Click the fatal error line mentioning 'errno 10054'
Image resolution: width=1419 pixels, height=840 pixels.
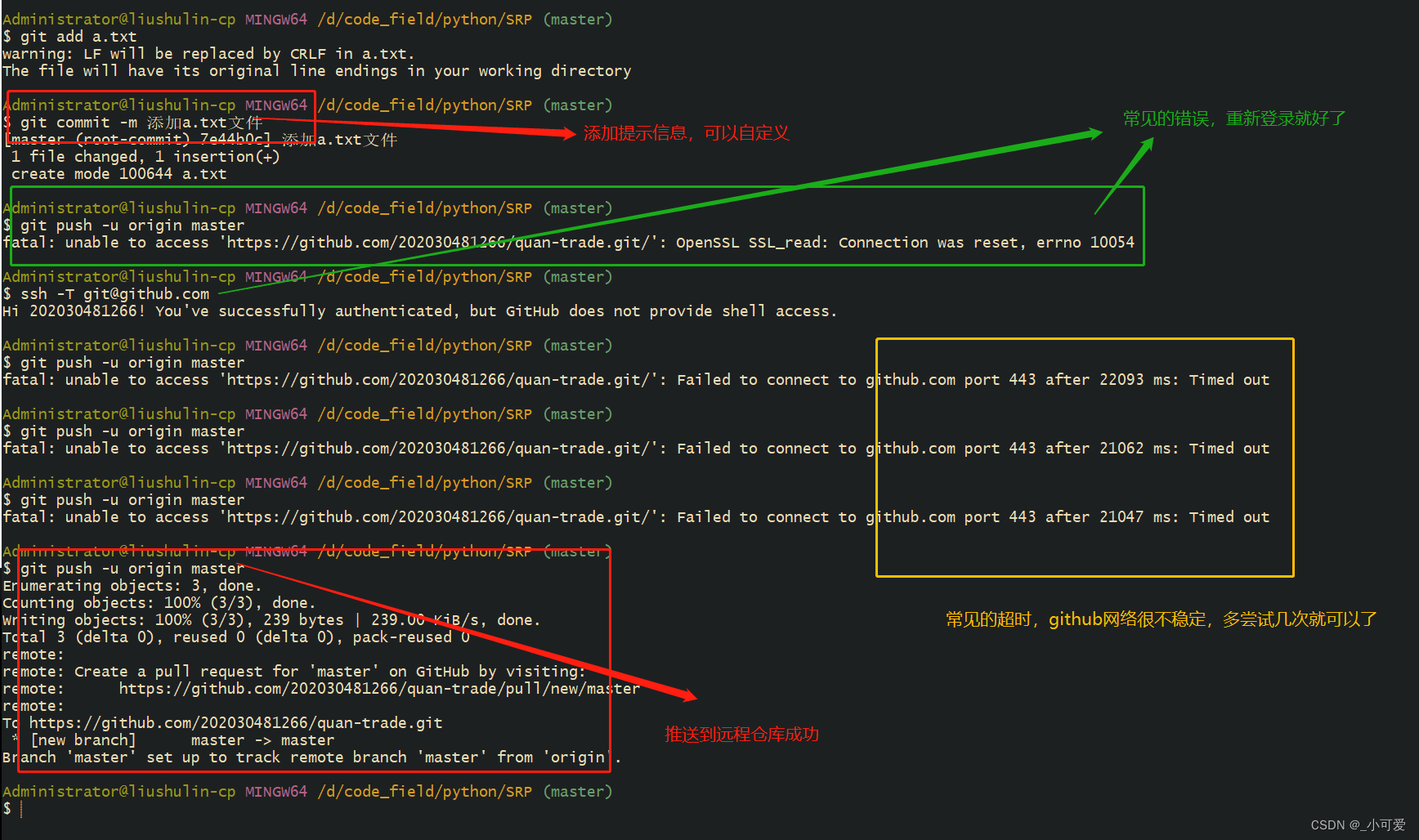(569, 243)
